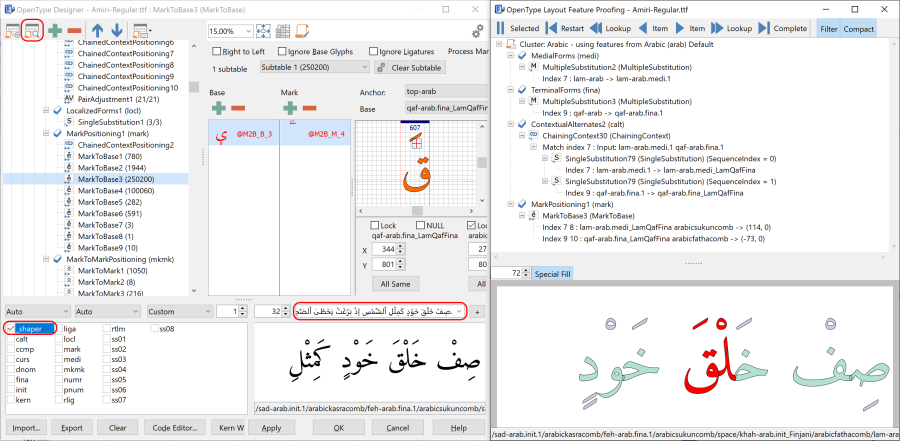Click the red-circled proofing toolbar icon
900x441 pixels.
pyautogui.click(x=32, y=30)
